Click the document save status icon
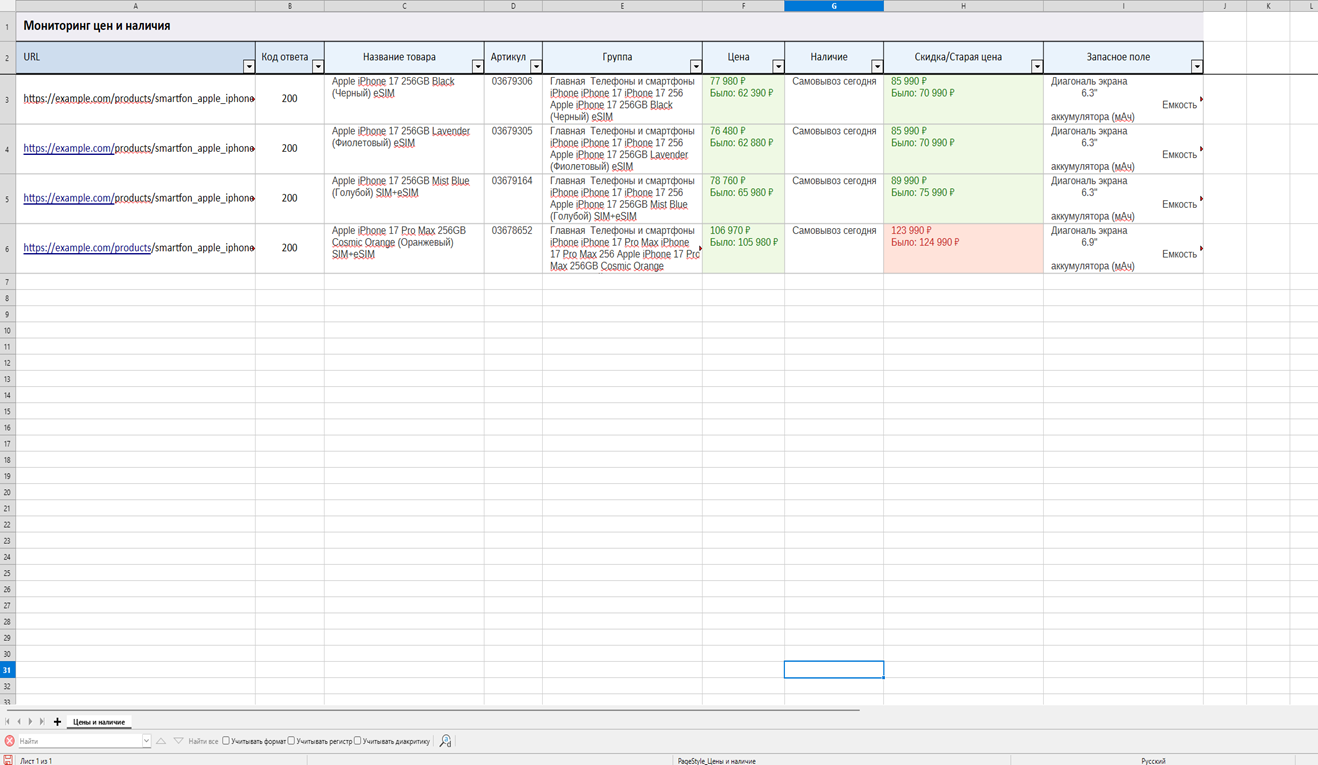The image size is (1318, 765). point(9,761)
